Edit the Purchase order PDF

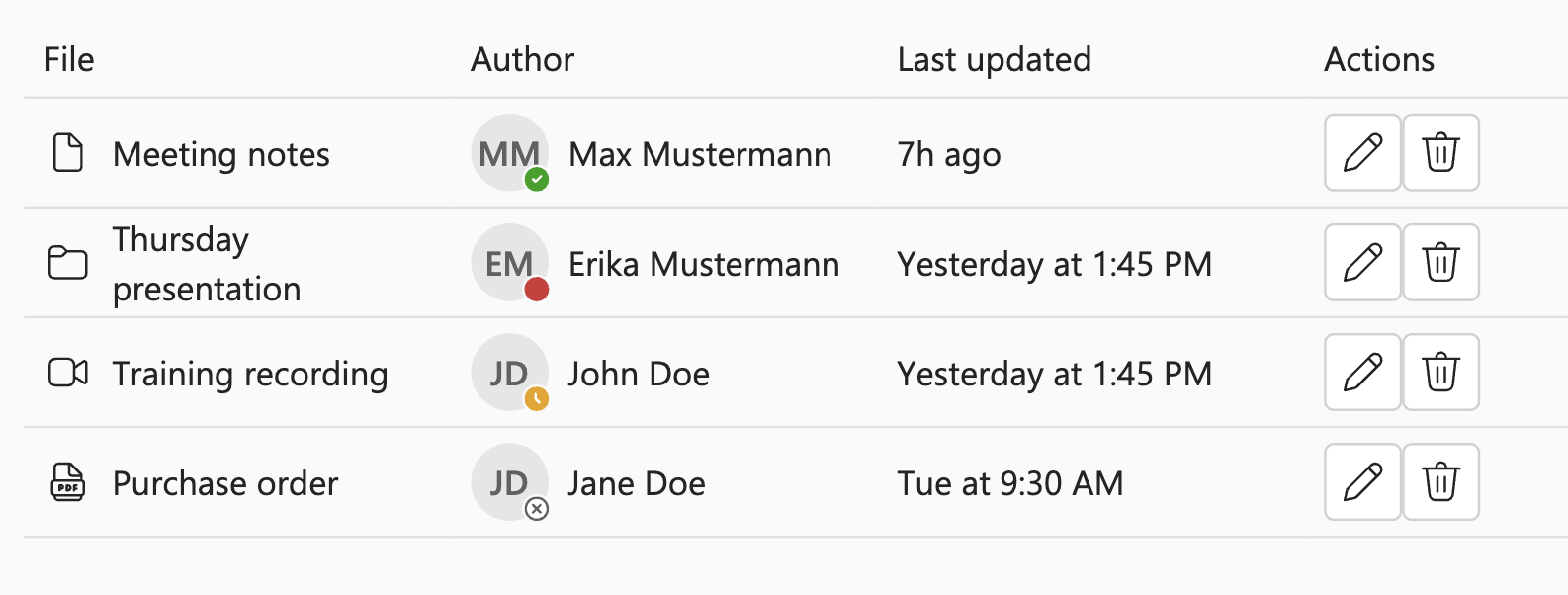[x=1362, y=482]
